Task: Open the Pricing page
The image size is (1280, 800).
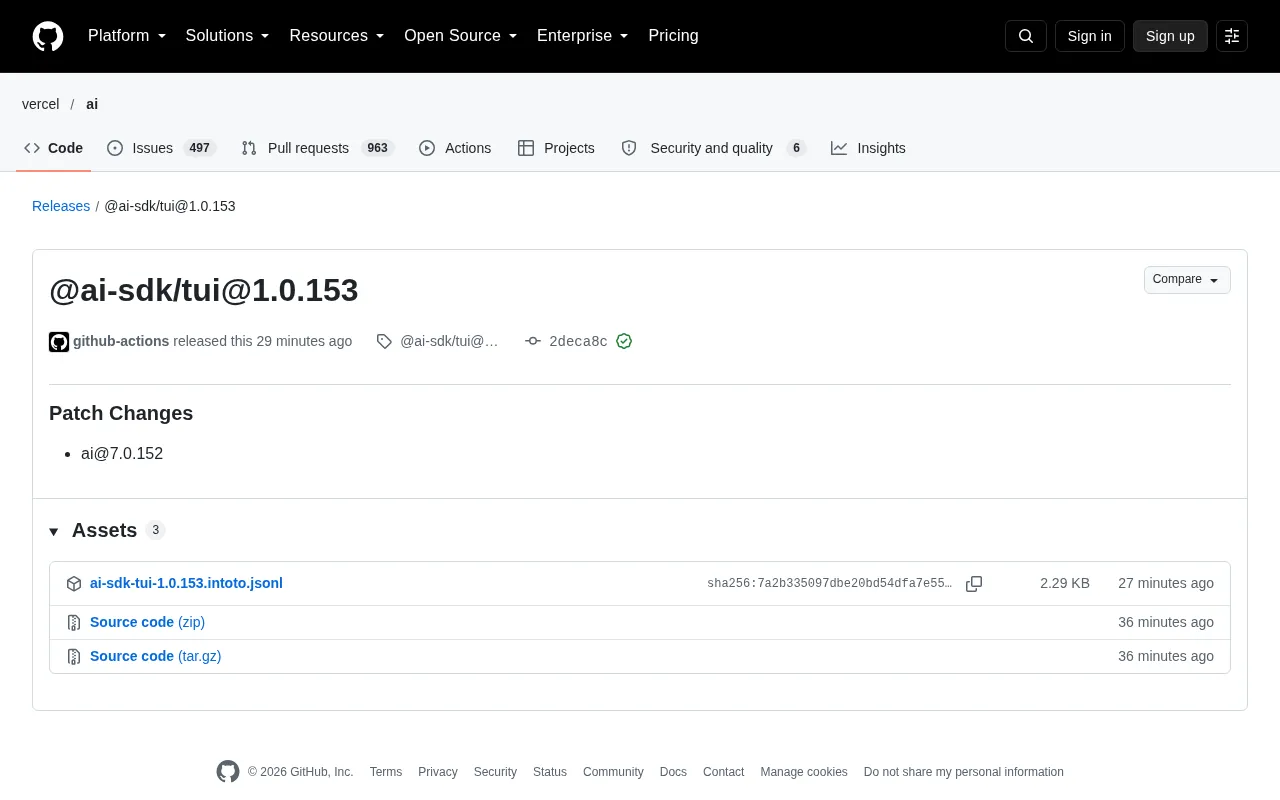Action: [x=673, y=36]
